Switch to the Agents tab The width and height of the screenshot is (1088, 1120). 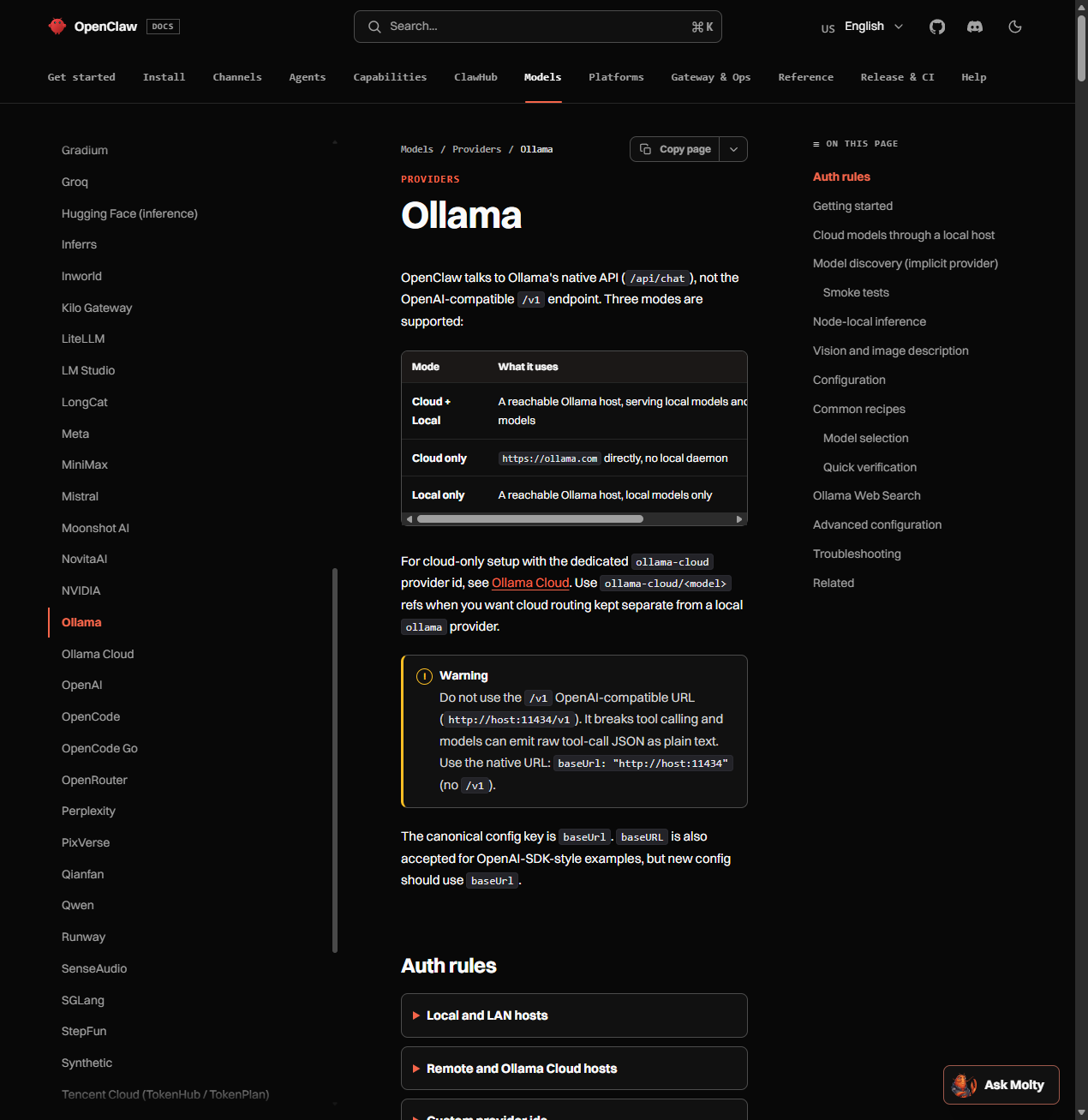[x=308, y=77]
